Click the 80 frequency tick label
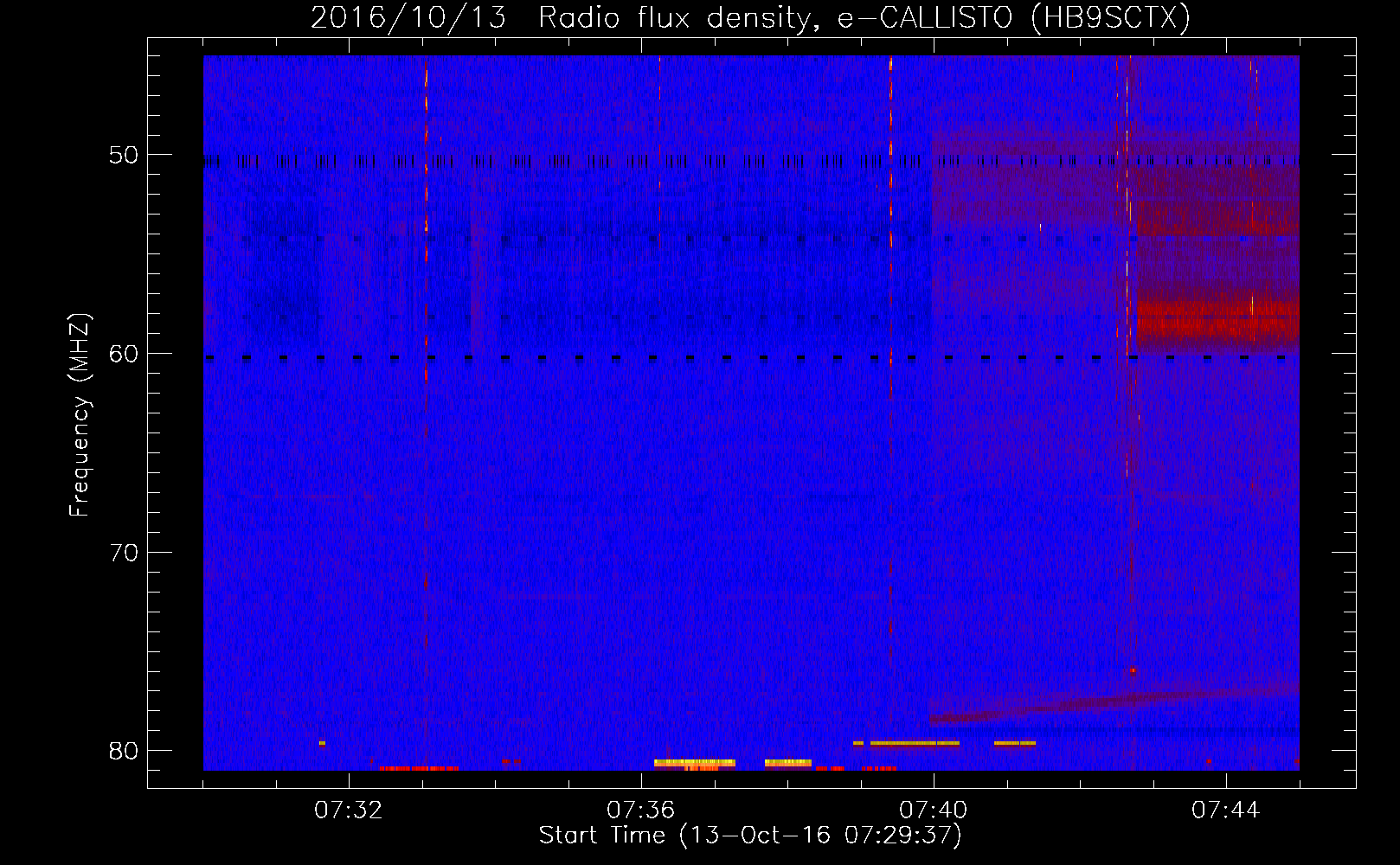This screenshot has width=1400, height=865. 124,750
